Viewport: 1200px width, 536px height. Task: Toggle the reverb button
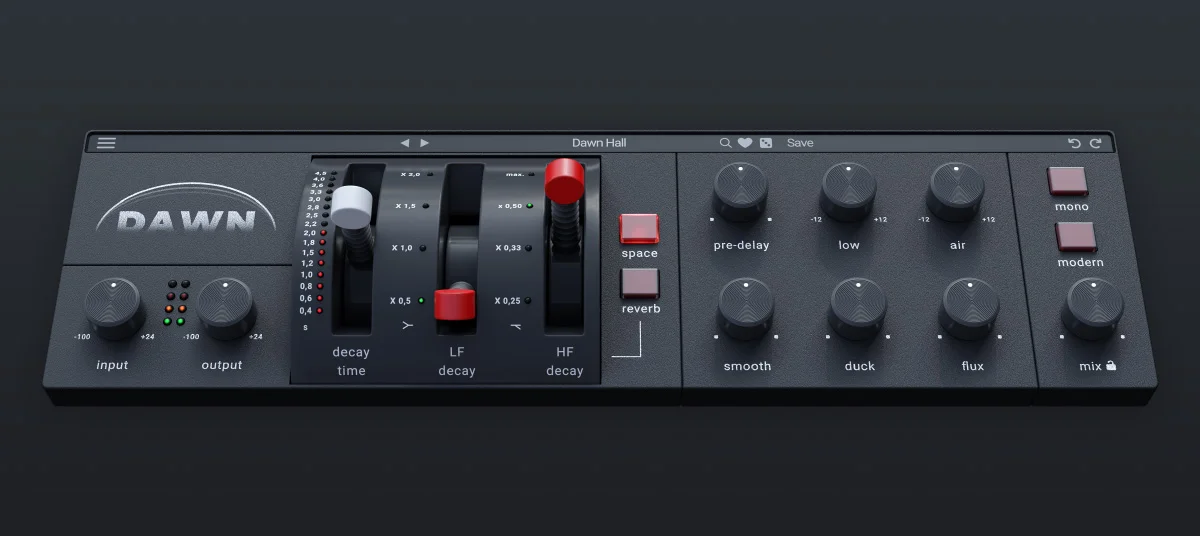pyautogui.click(x=640, y=284)
